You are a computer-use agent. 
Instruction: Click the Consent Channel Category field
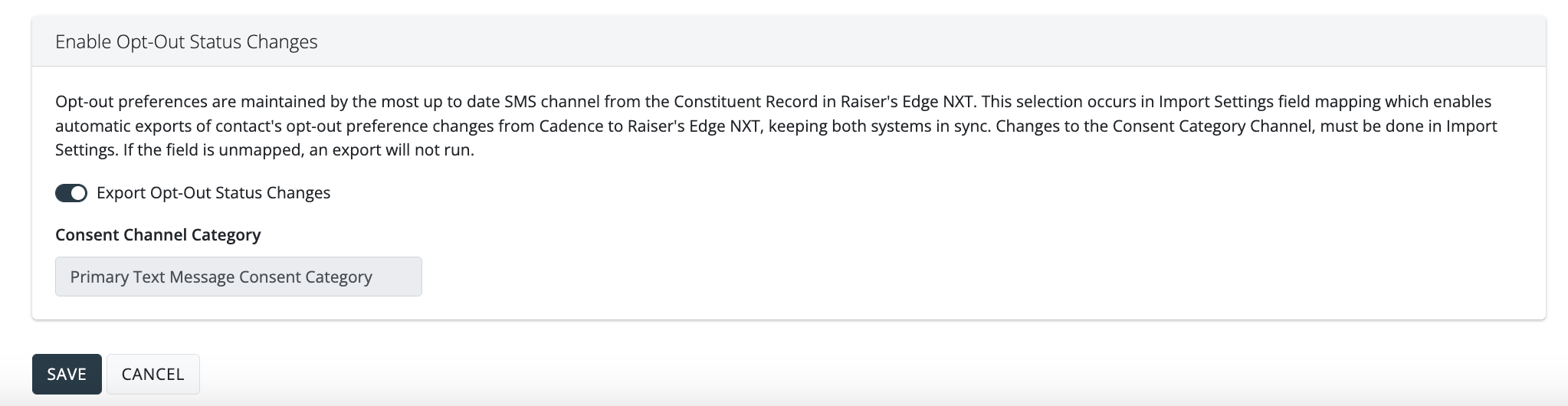[238, 277]
